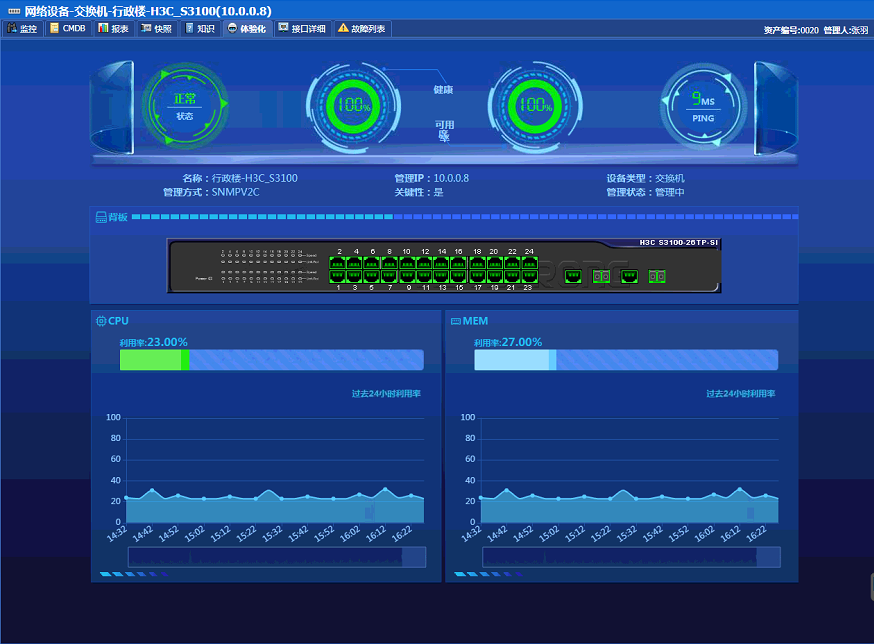Select switch port 12

[424, 263]
